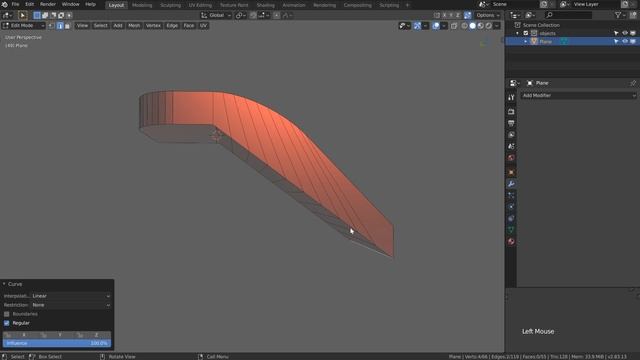
Task: Open the viewport shading options dropdown
Action: click(x=497, y=26)
